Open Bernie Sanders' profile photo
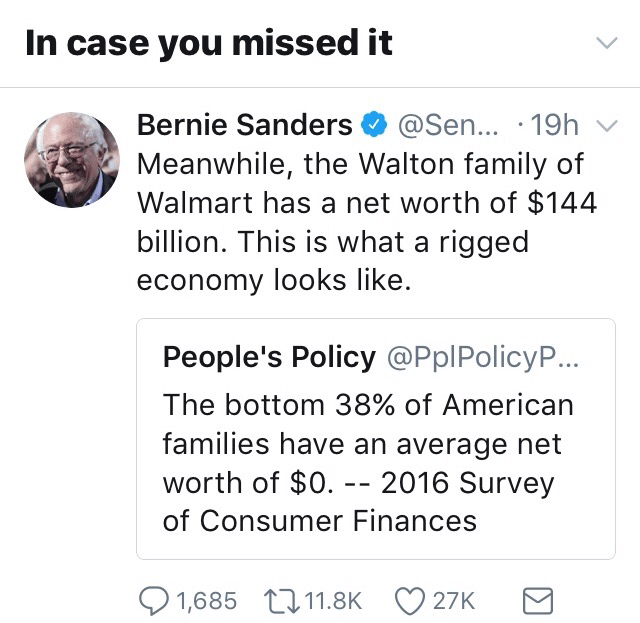Screen dimensions: 640x623 click(71, 159)
